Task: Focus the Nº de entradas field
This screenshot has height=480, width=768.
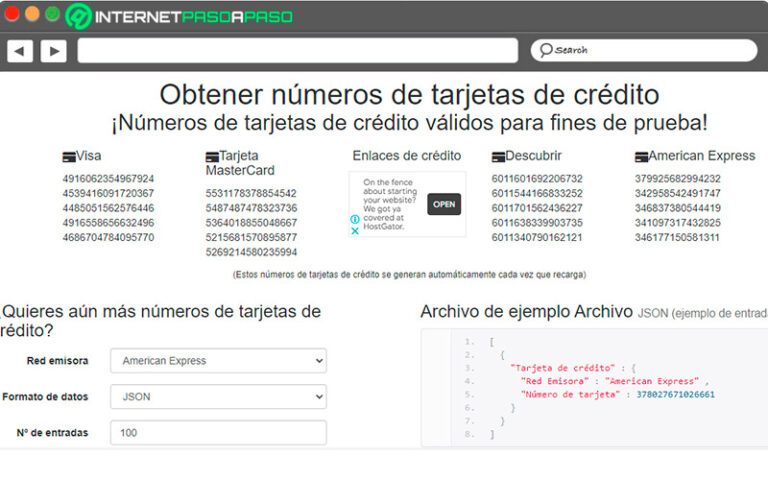Action: pos(218,433)
